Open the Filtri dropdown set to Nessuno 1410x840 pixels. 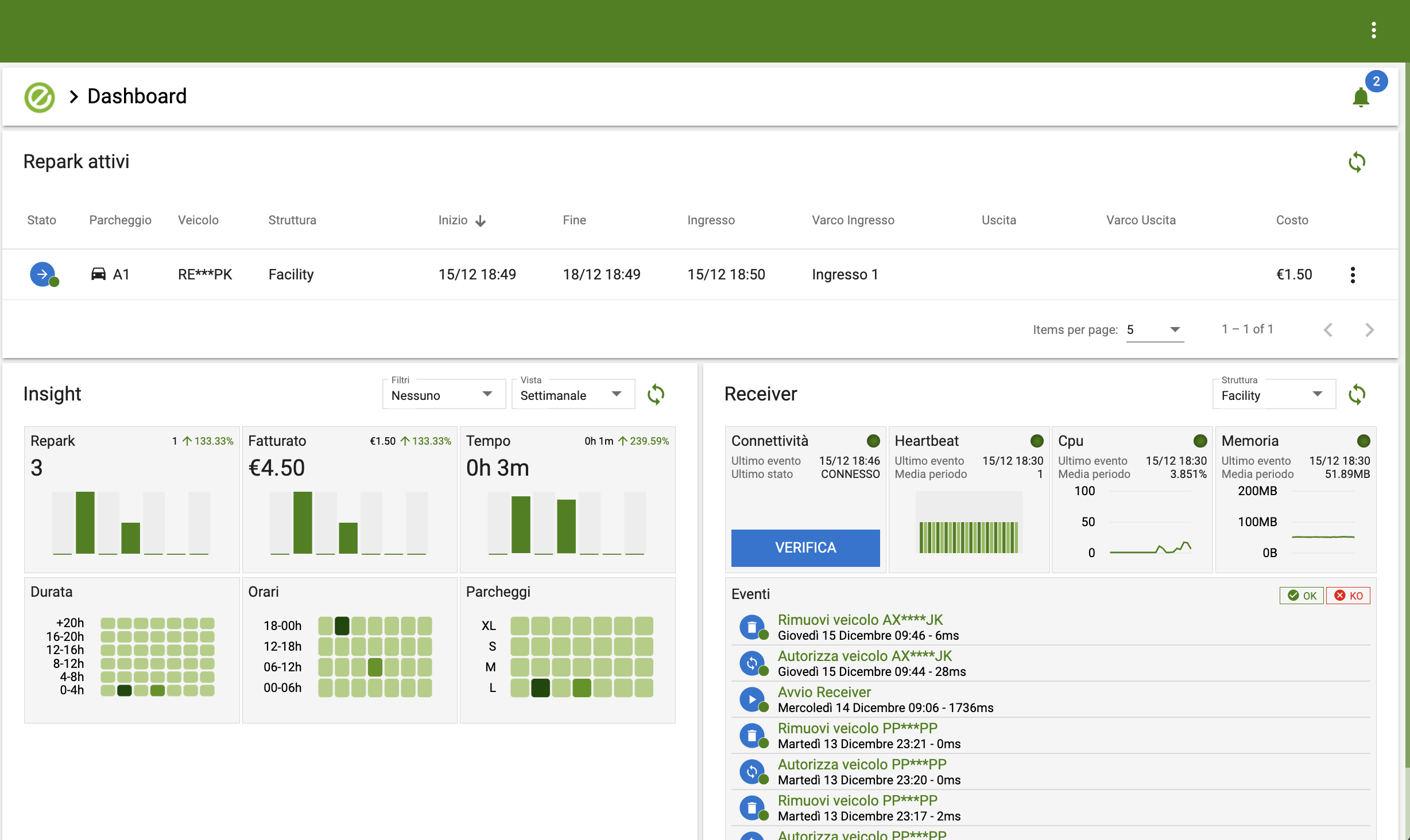(x=444, y=395)
